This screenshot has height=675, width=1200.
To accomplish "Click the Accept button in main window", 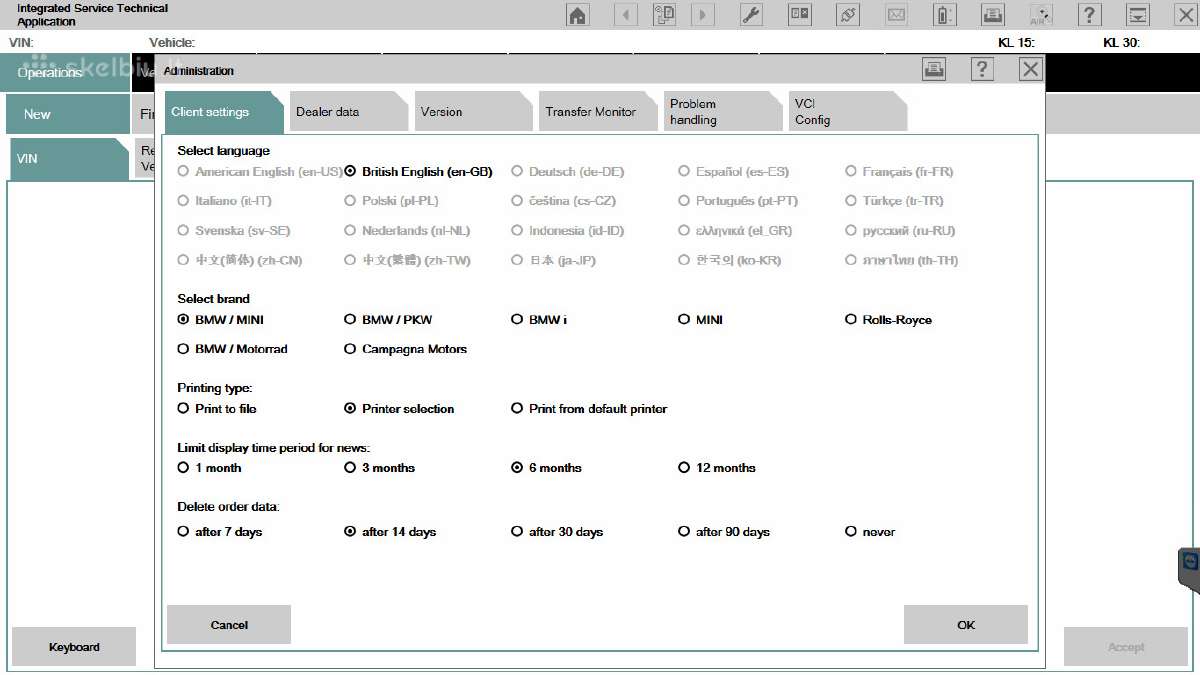I will point(1126,647).
